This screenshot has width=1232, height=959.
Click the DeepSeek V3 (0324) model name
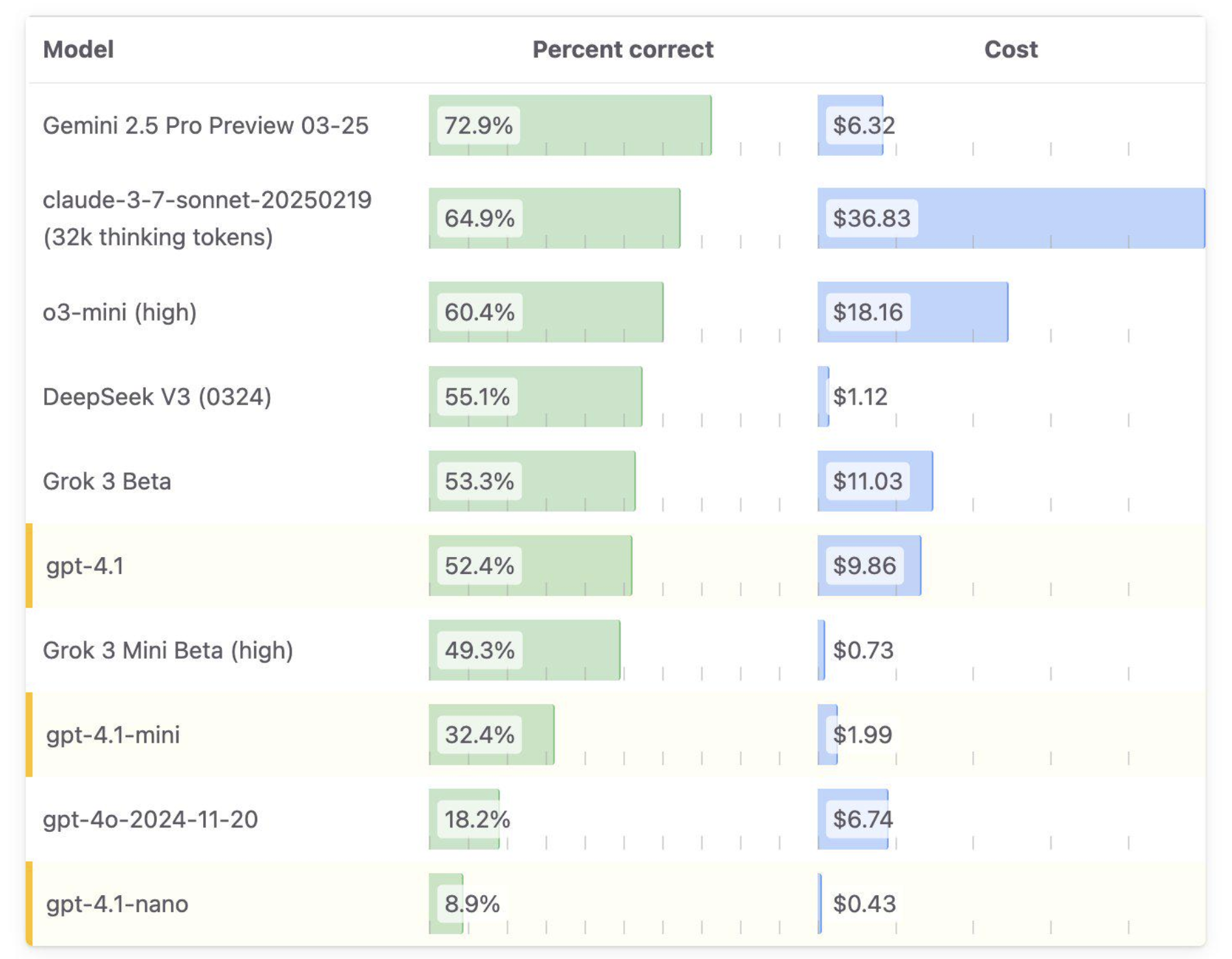(x=157, y=397)
